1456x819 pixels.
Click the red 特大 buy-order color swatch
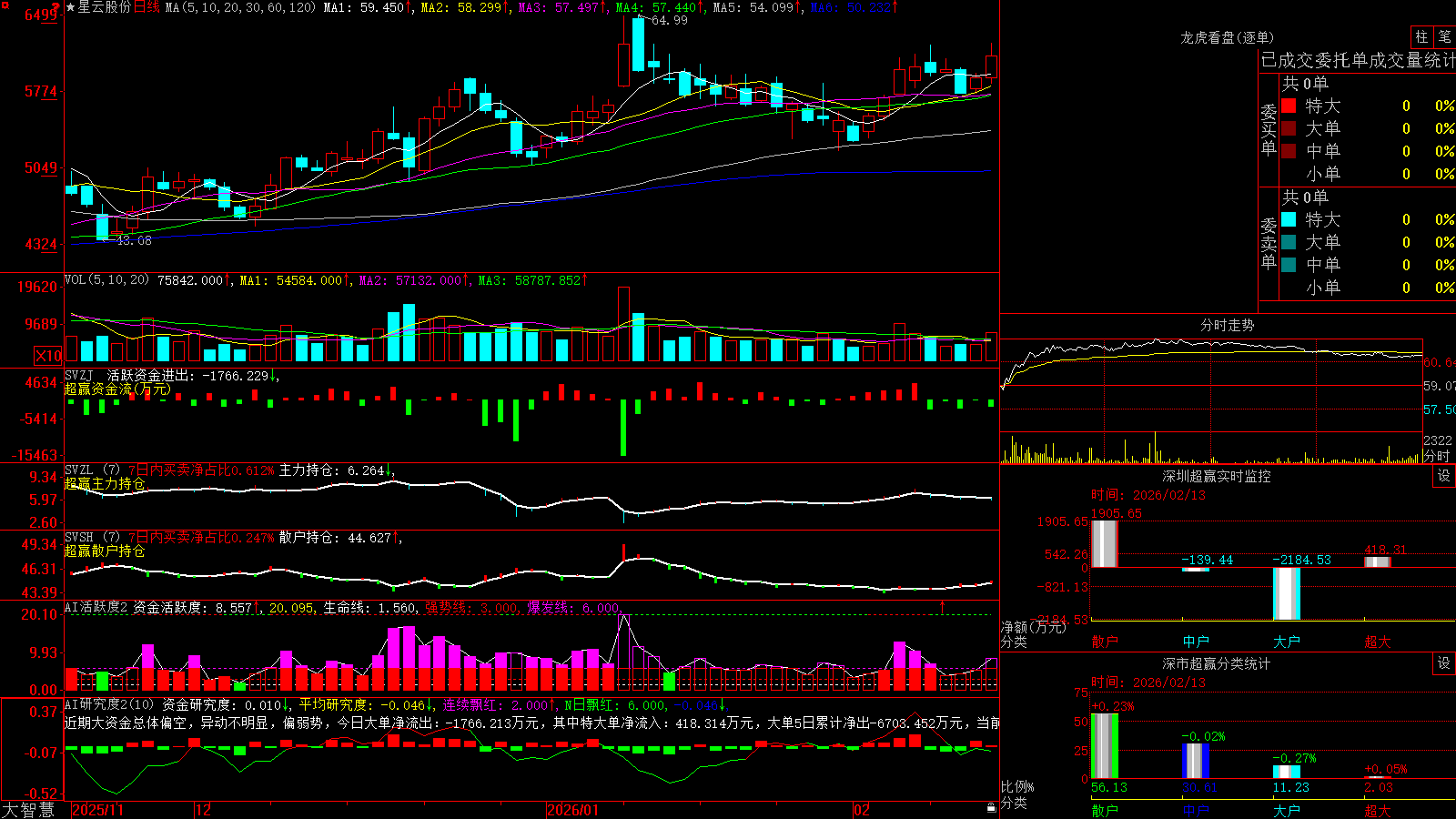pyautogui.click(x=1289, y=106)
